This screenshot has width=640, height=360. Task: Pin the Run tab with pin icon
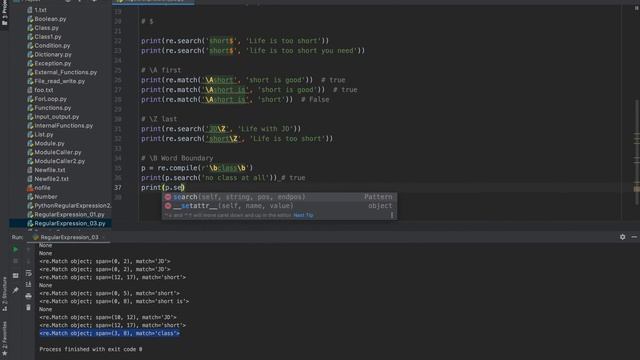pyautogui.click(x=16, y=290)
